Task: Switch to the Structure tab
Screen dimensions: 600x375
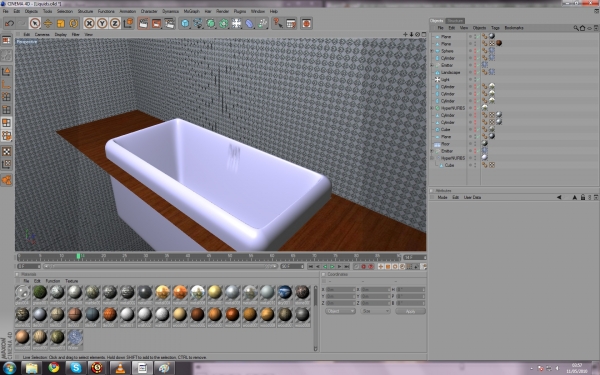Action: pyautogui.click(x=455, y=21)
